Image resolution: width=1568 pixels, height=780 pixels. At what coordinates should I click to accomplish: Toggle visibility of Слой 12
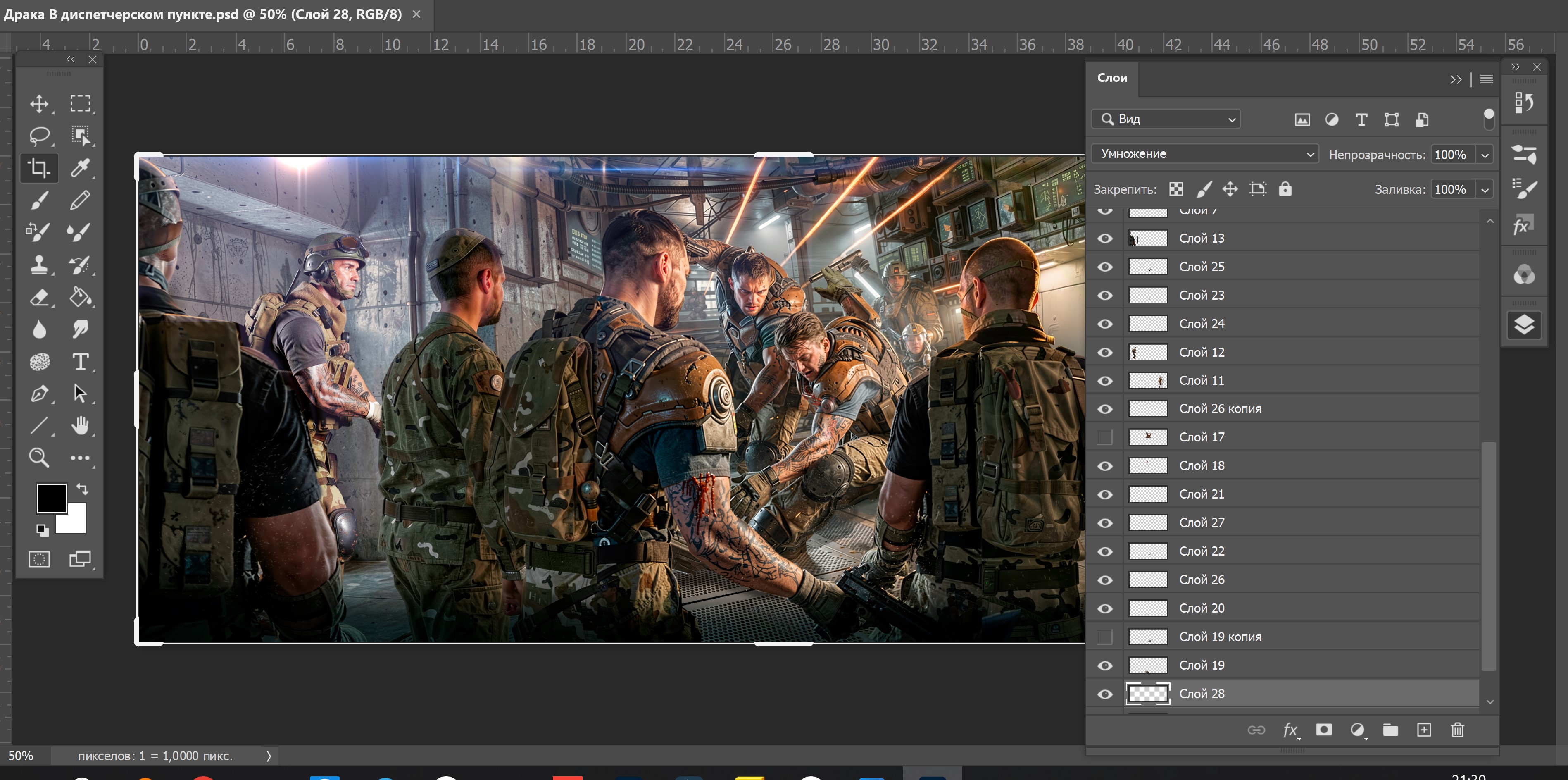click(1105, 353)
